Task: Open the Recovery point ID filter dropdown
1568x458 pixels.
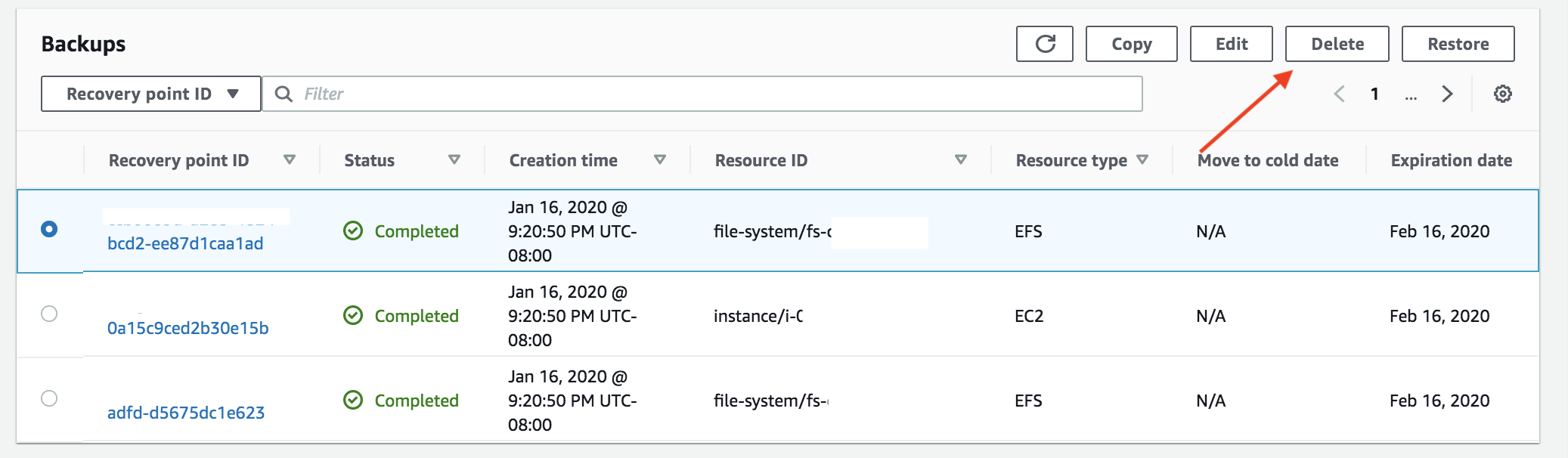Action: [x=151, y=94]
